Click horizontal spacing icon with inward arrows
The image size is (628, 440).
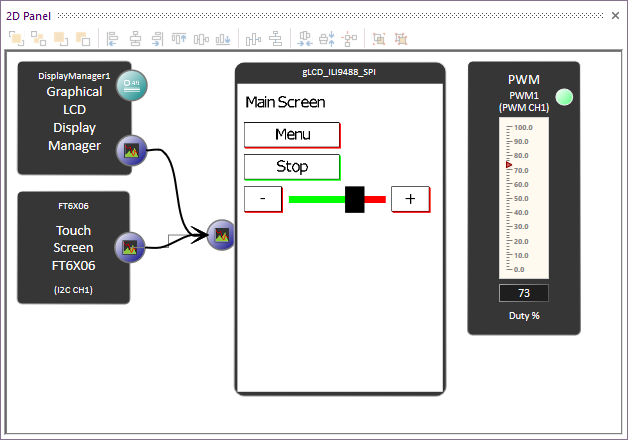(x=305, y=39)
